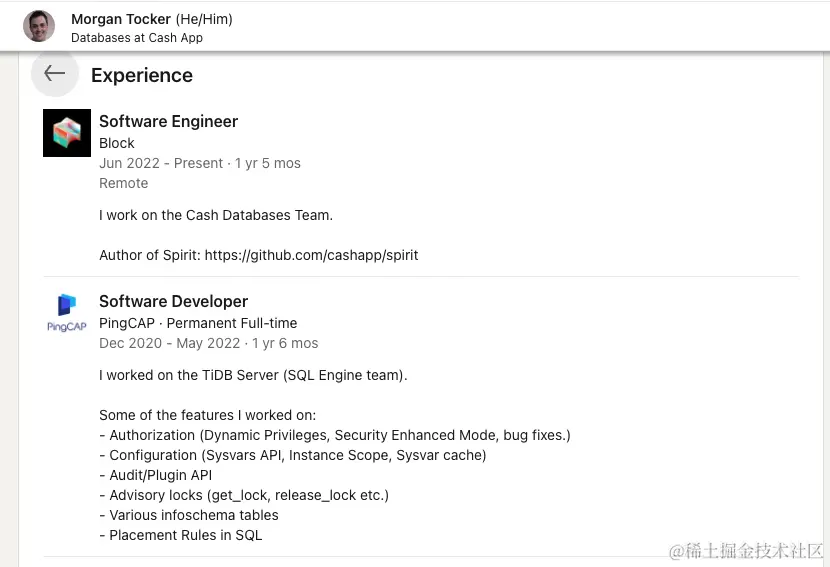The image size is (830, 567).
Task: Open the Software Engineer position title
Action: (168, 121)
